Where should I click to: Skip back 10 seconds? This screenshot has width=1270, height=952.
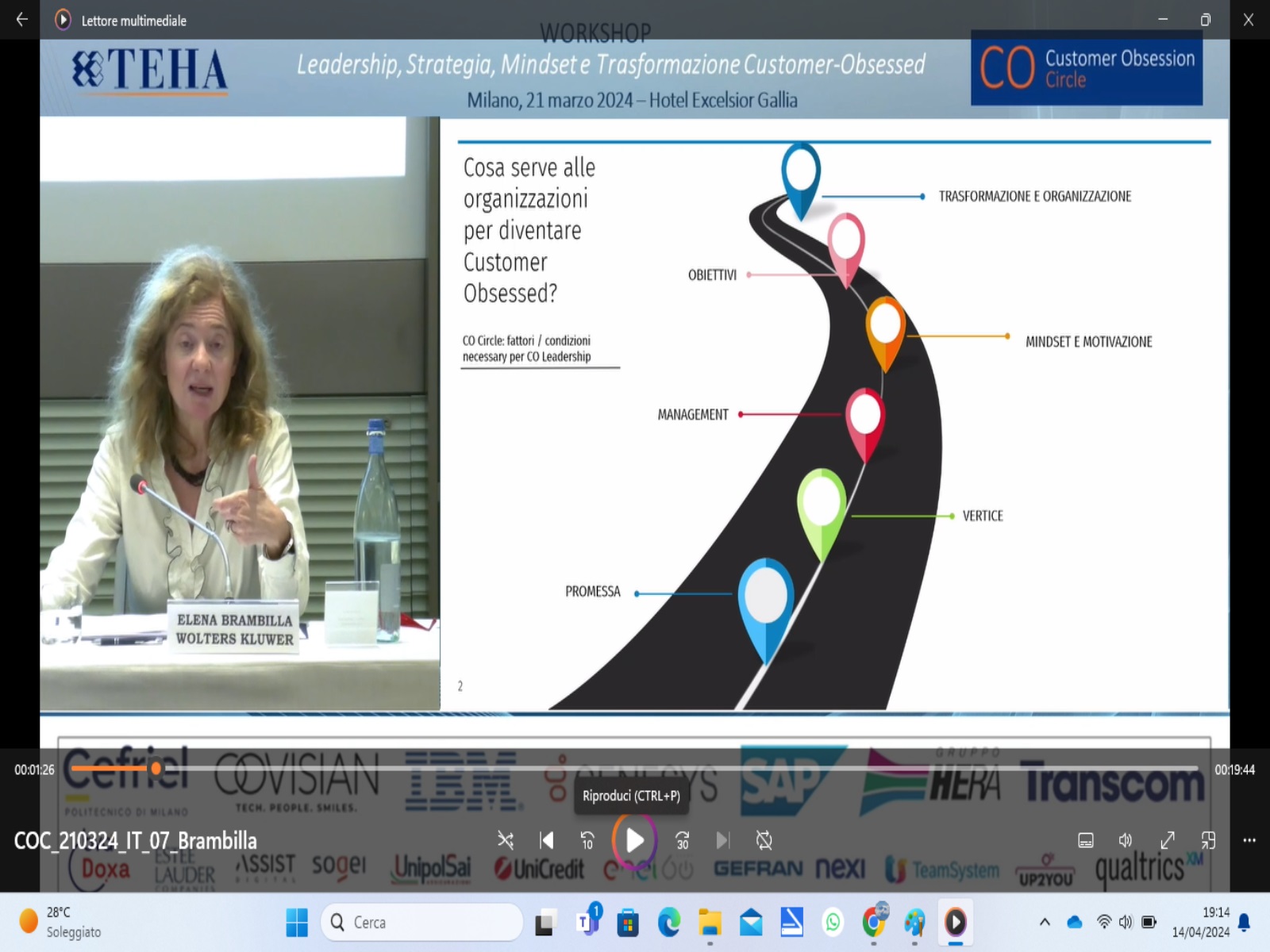click(x=587, y=840)
